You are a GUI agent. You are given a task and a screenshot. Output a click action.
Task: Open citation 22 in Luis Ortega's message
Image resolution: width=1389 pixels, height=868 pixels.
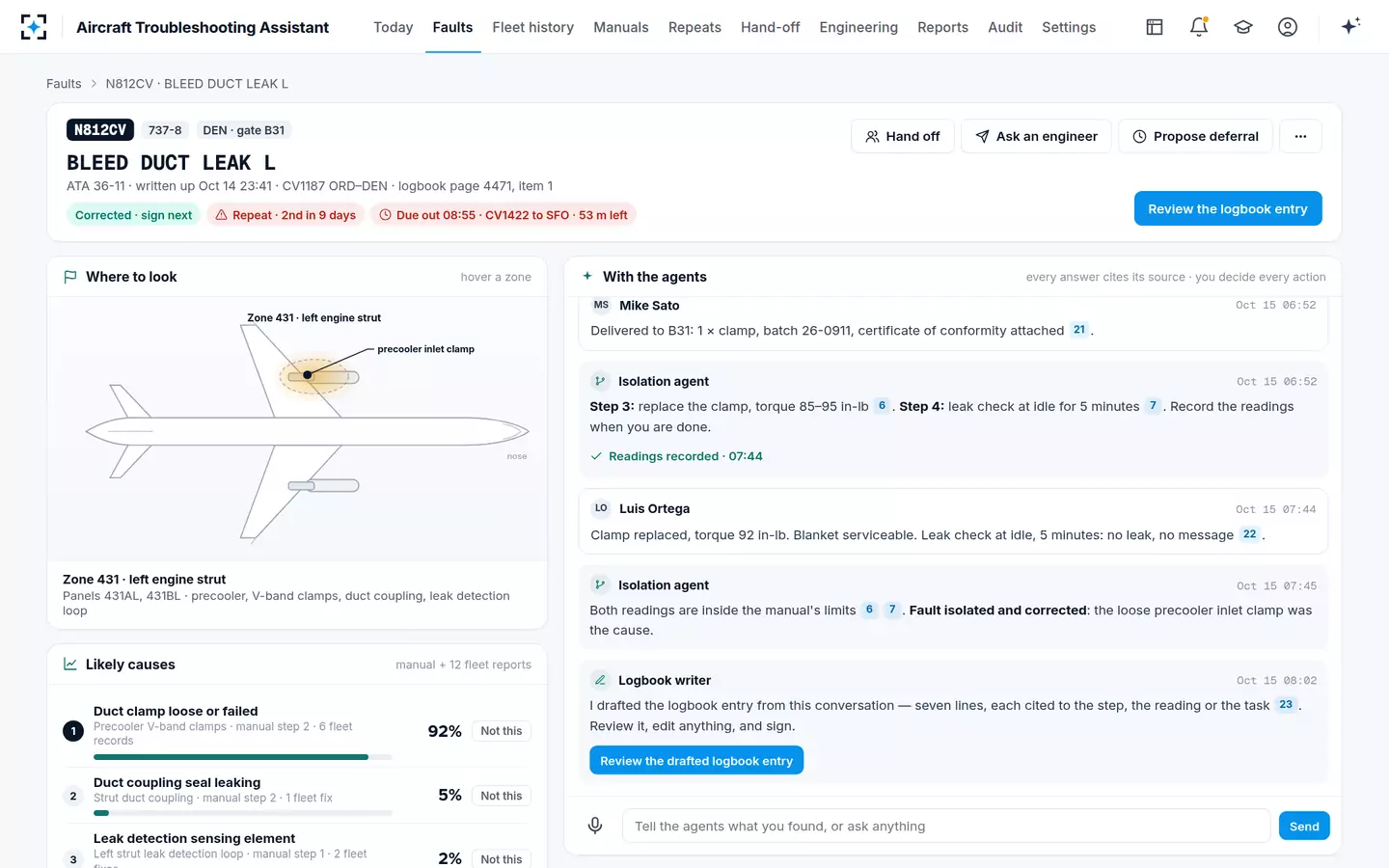(x=1249, y=534)
